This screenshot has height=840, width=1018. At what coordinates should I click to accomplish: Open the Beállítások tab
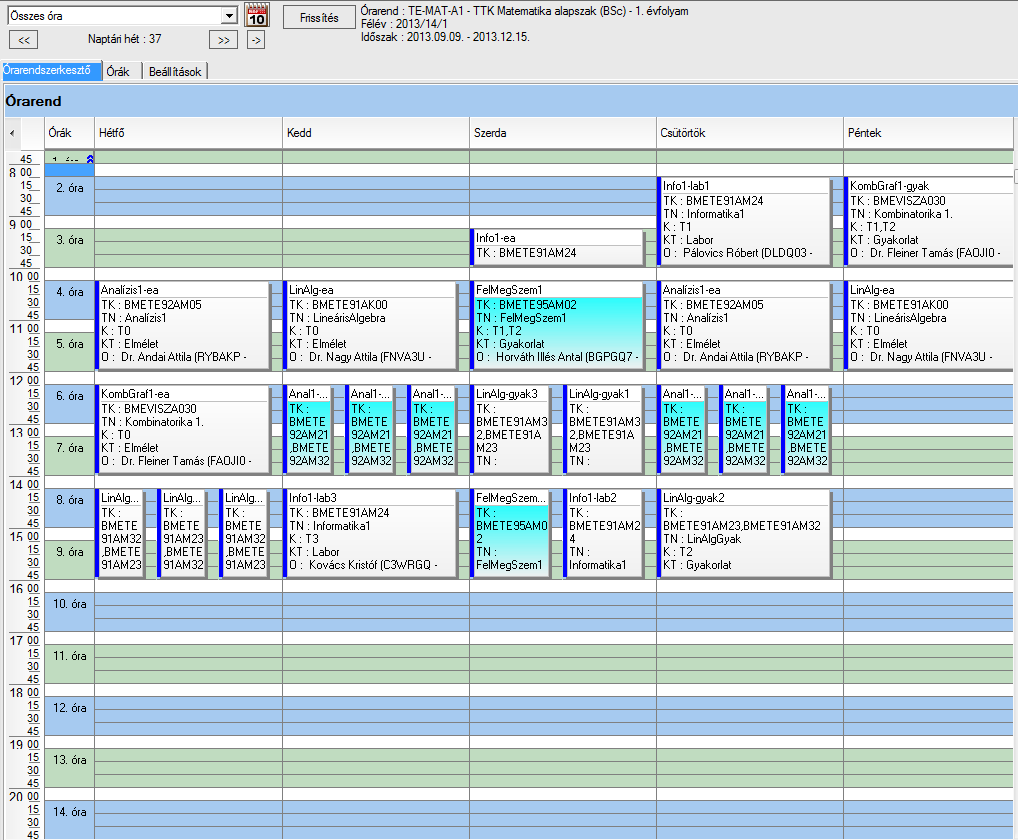point(175,71)
